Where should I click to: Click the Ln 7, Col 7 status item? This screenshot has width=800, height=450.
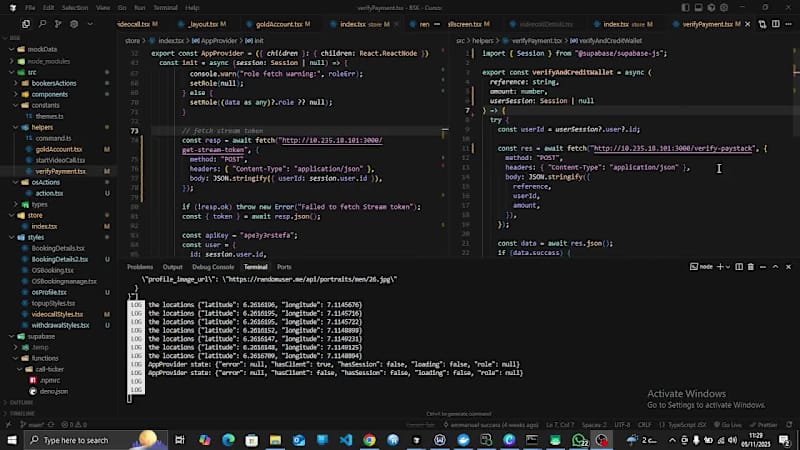(560, 424)
